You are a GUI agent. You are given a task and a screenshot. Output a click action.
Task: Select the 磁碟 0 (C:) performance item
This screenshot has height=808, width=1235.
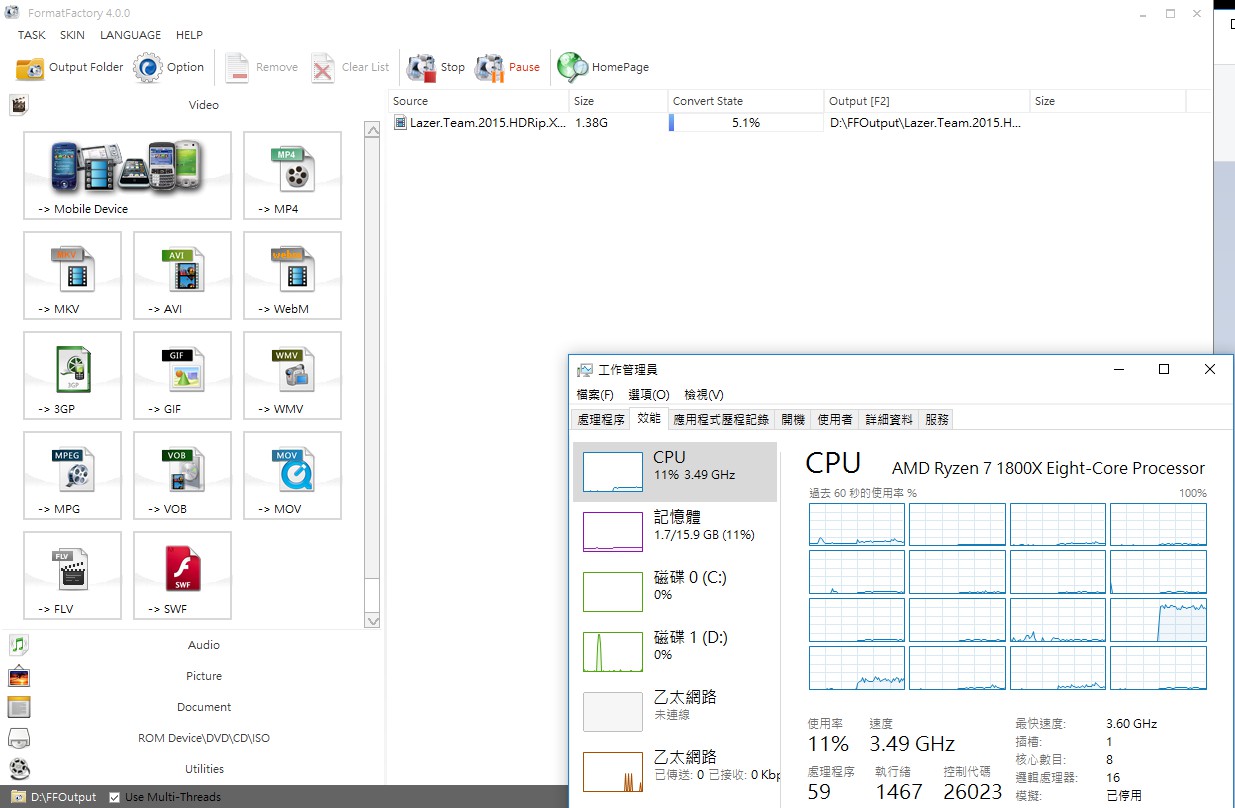(675, 592)
